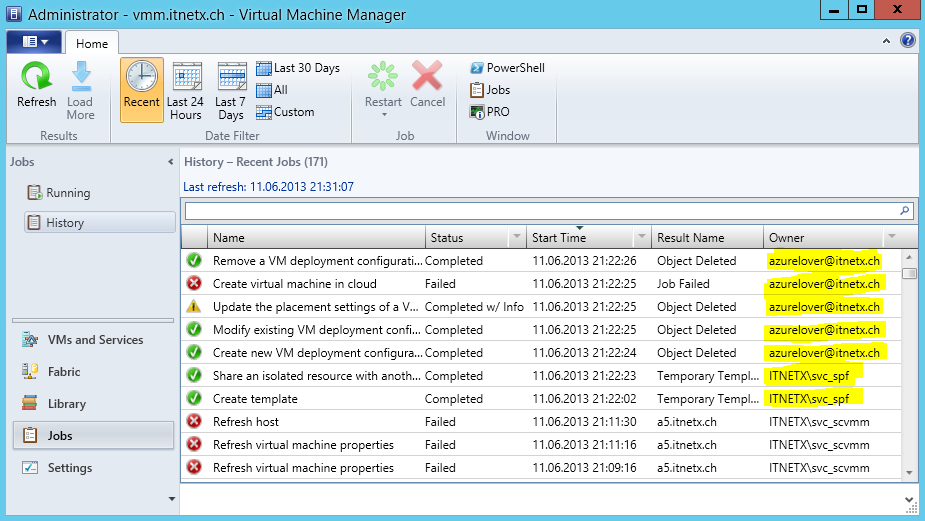Collapse the Jobs navigation pane
The height and width of the screenshot is (521, 925).
(170, 162)
